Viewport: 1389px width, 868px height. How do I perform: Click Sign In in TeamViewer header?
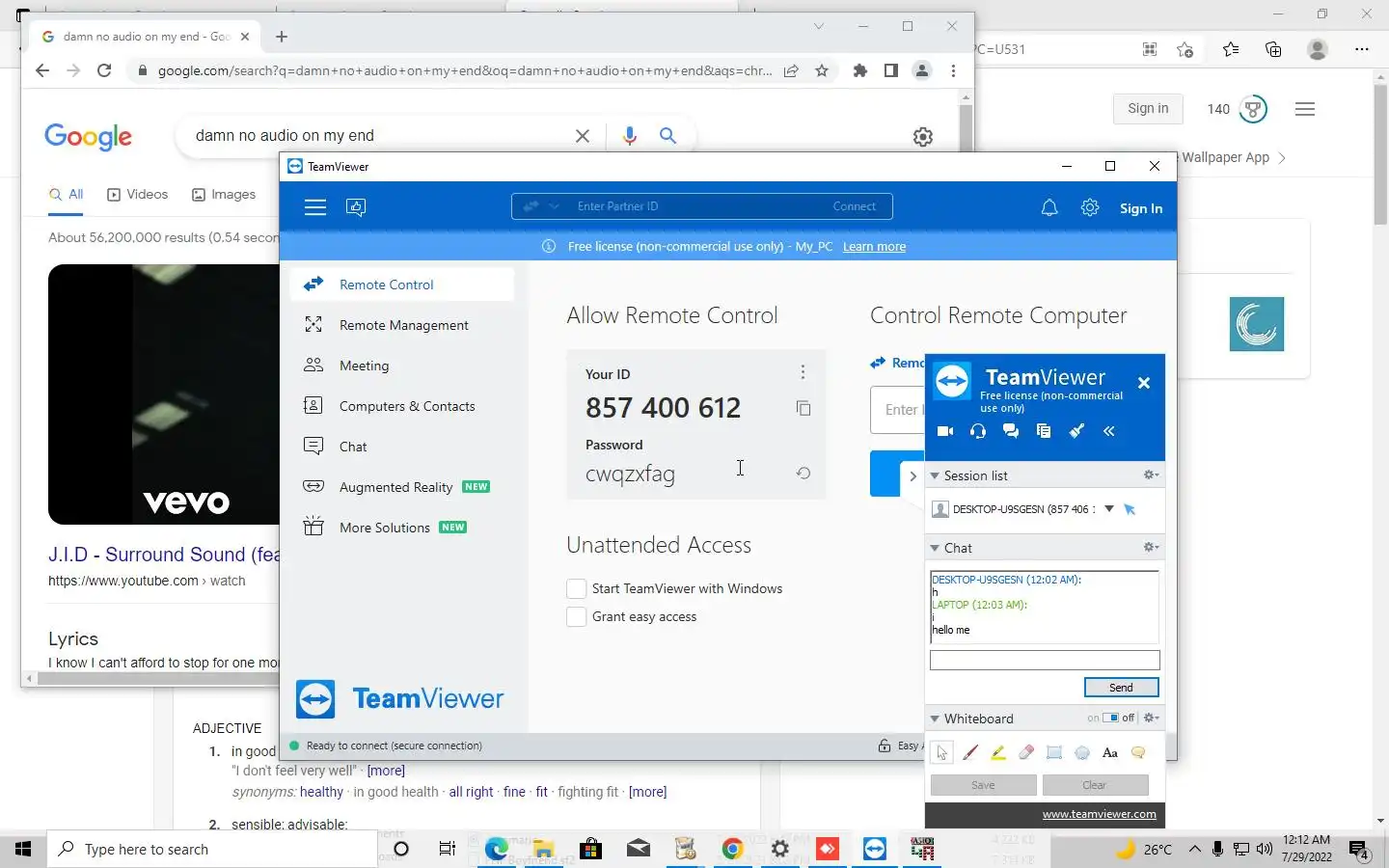click(1141, 208)
